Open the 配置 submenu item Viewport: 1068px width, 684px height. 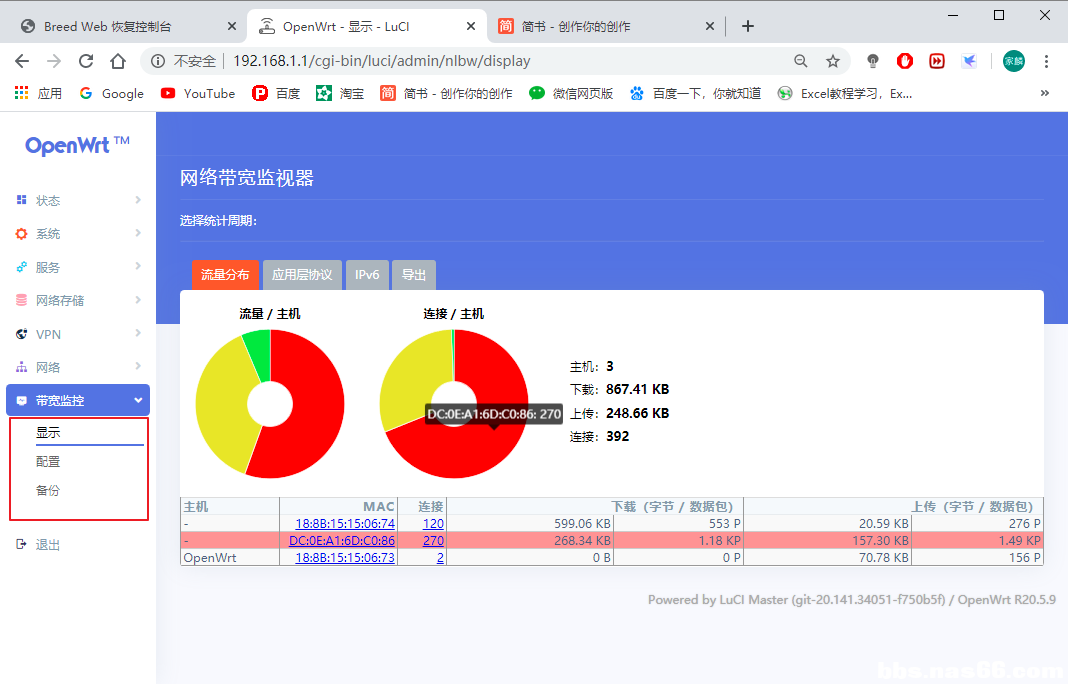pyautogui.click(x=48, y=462)
